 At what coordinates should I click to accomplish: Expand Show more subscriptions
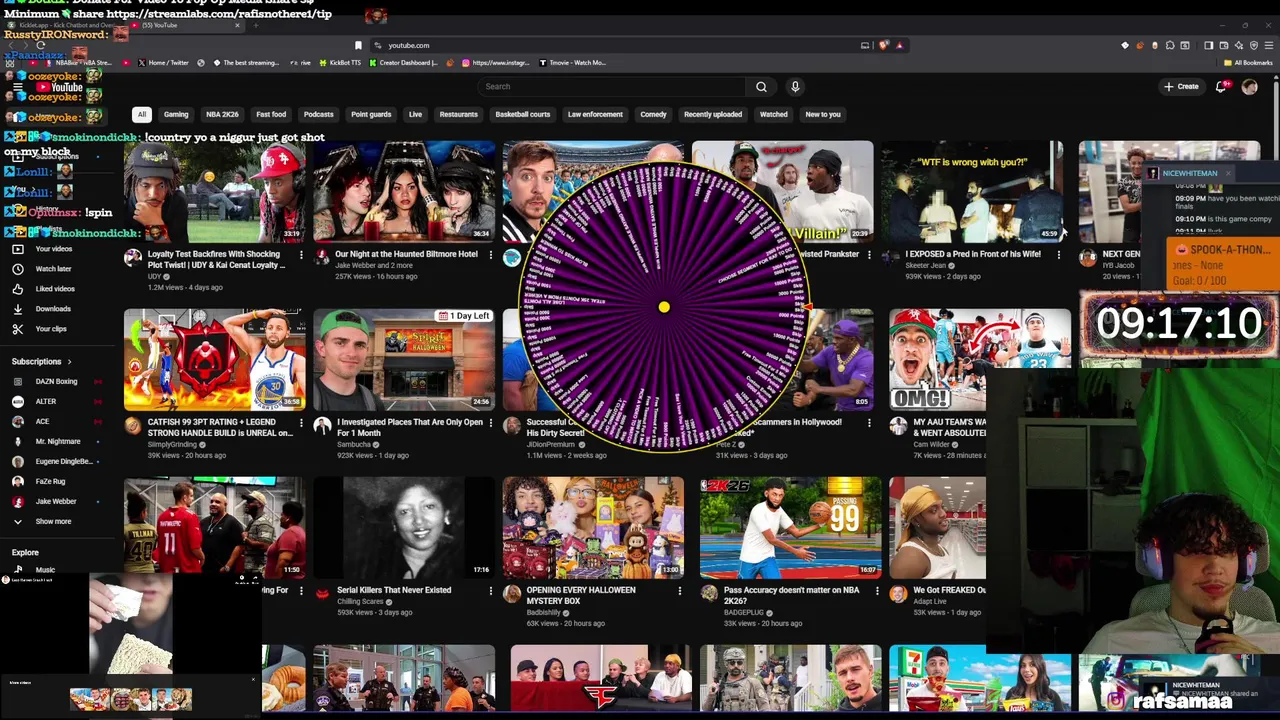click(x=44, y=521)
